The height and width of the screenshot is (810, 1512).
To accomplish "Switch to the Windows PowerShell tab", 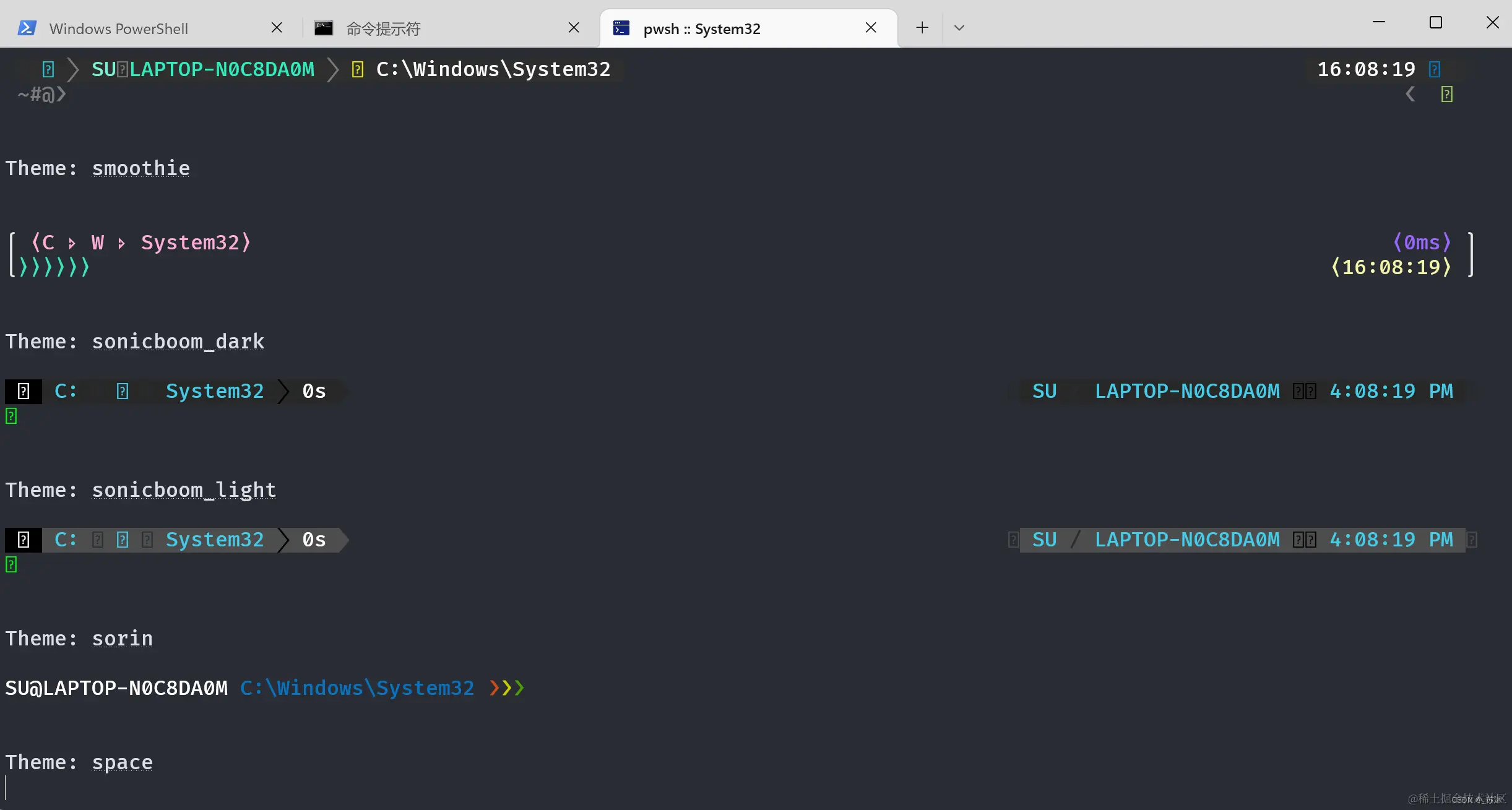I will click(x=119, y=29).
